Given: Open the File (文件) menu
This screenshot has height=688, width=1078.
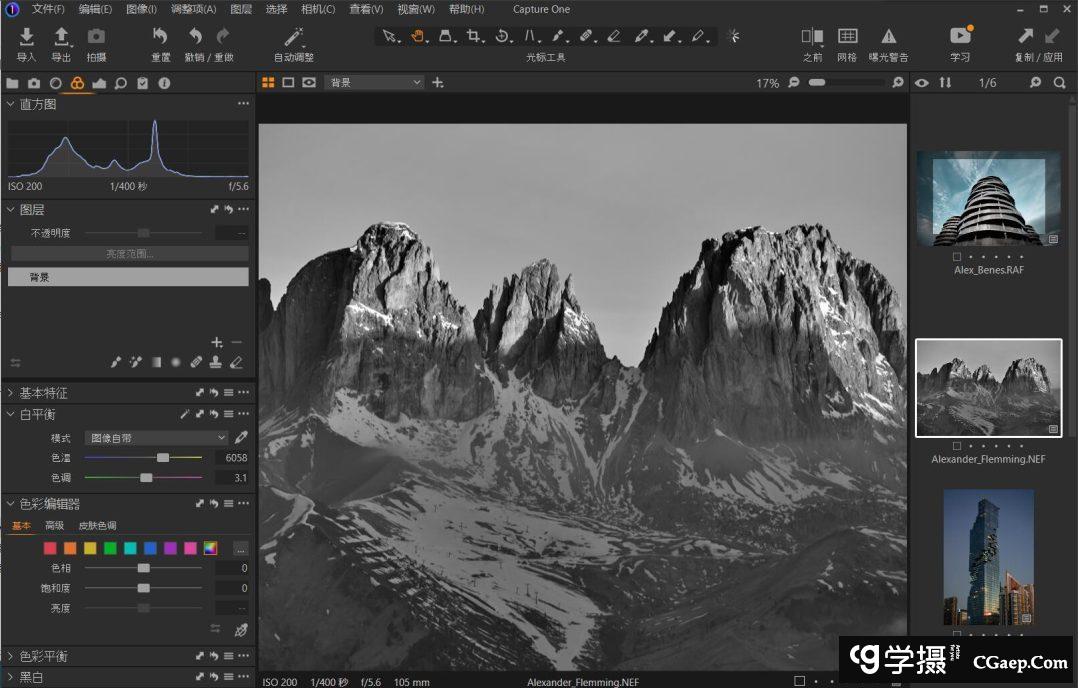Looking at the screenshot, I should pyautogui.click(x=47, y=9).
